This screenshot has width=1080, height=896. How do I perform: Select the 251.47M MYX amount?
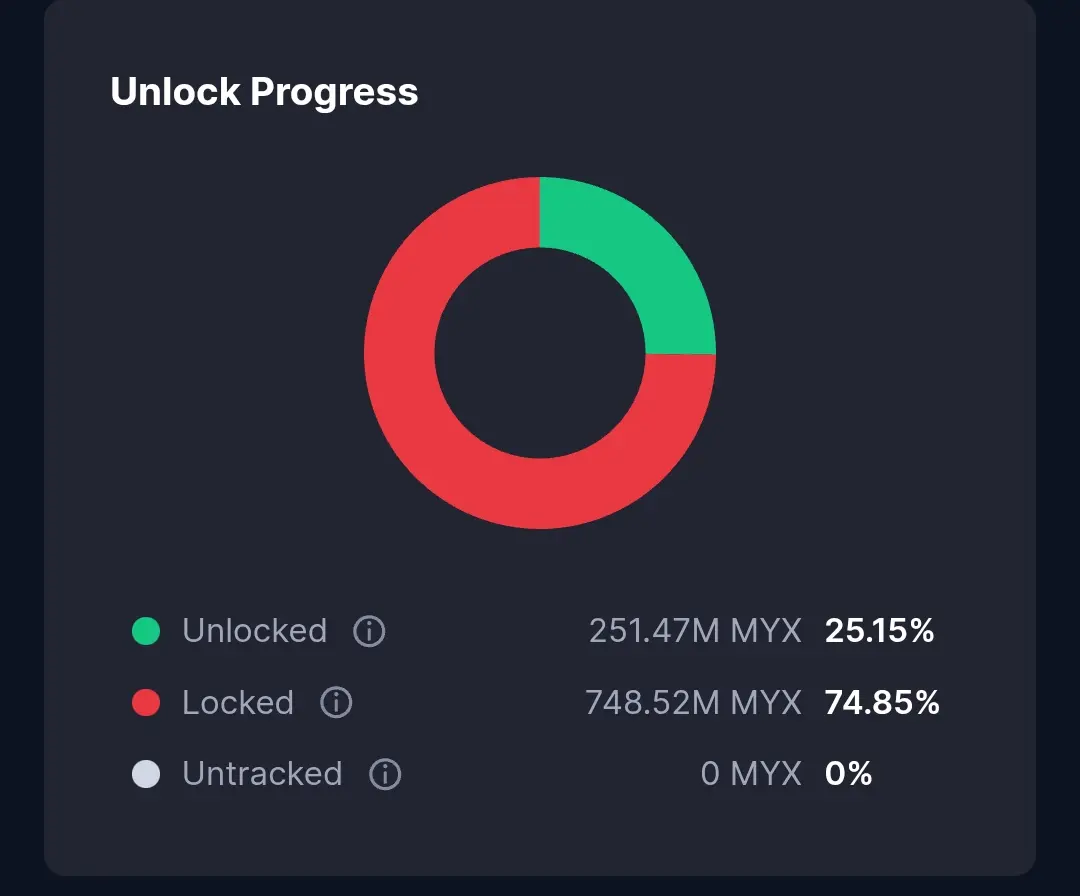(x=695, y=631)
